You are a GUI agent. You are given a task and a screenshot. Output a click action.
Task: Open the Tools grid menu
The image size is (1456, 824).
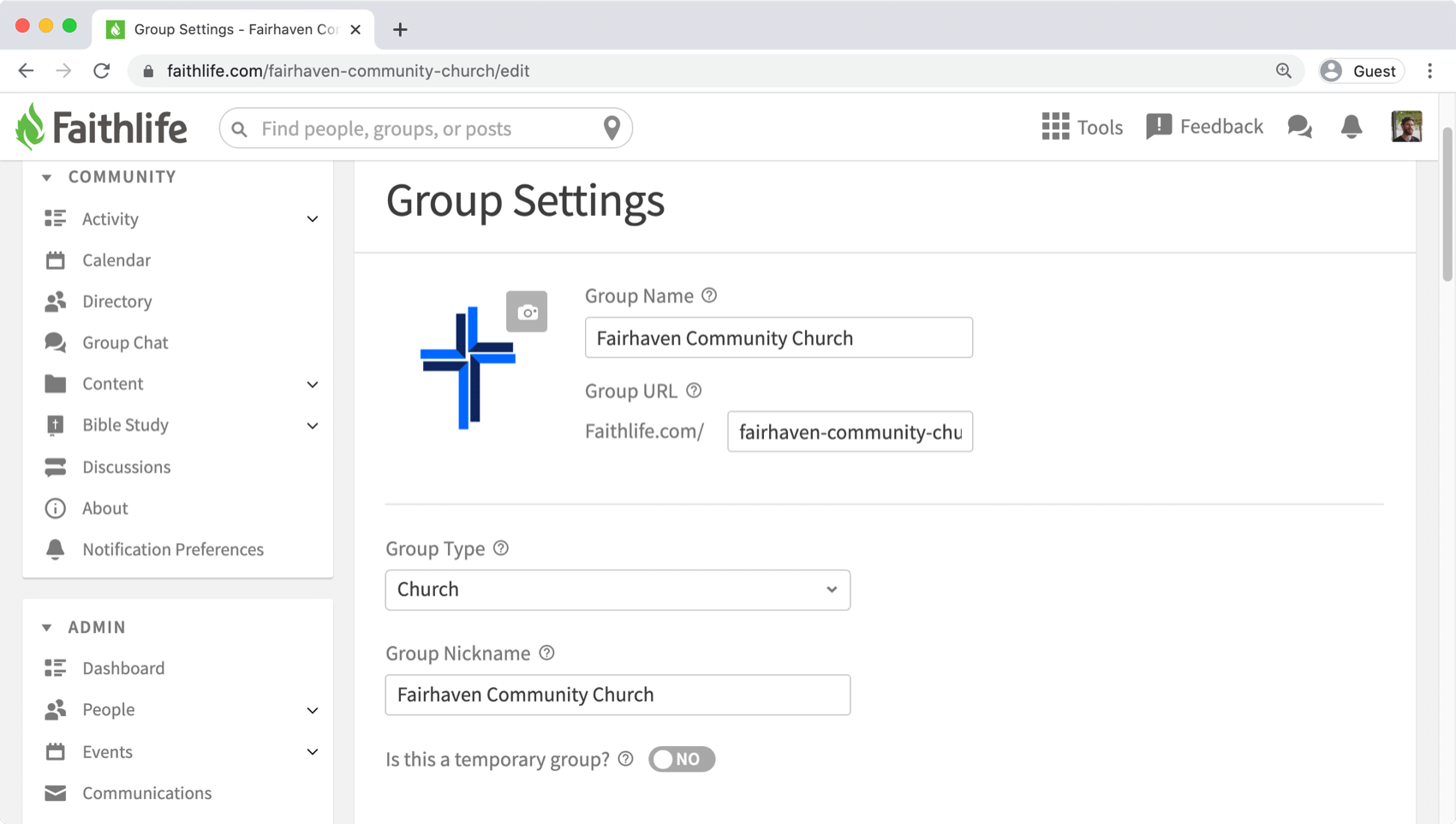point(1055,127)
